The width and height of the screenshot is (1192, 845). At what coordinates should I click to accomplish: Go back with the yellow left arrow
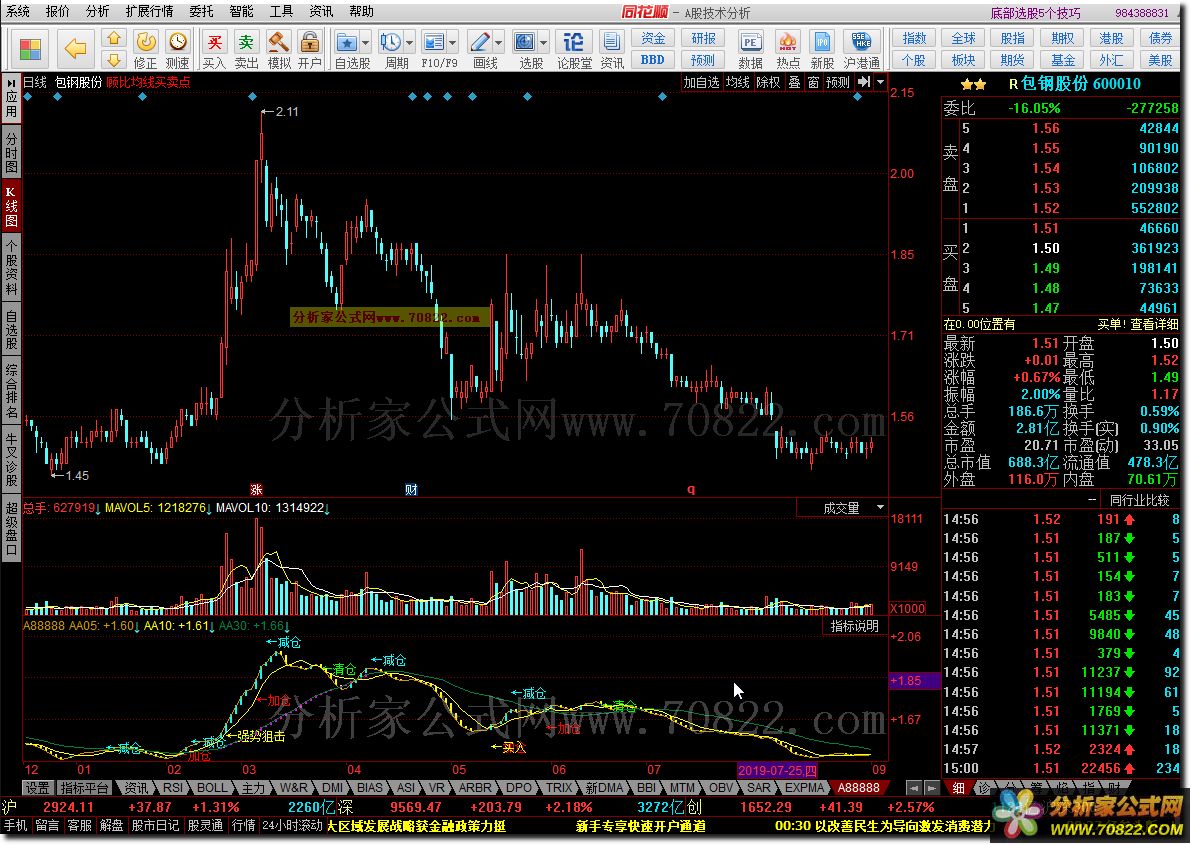click(75, 49)
